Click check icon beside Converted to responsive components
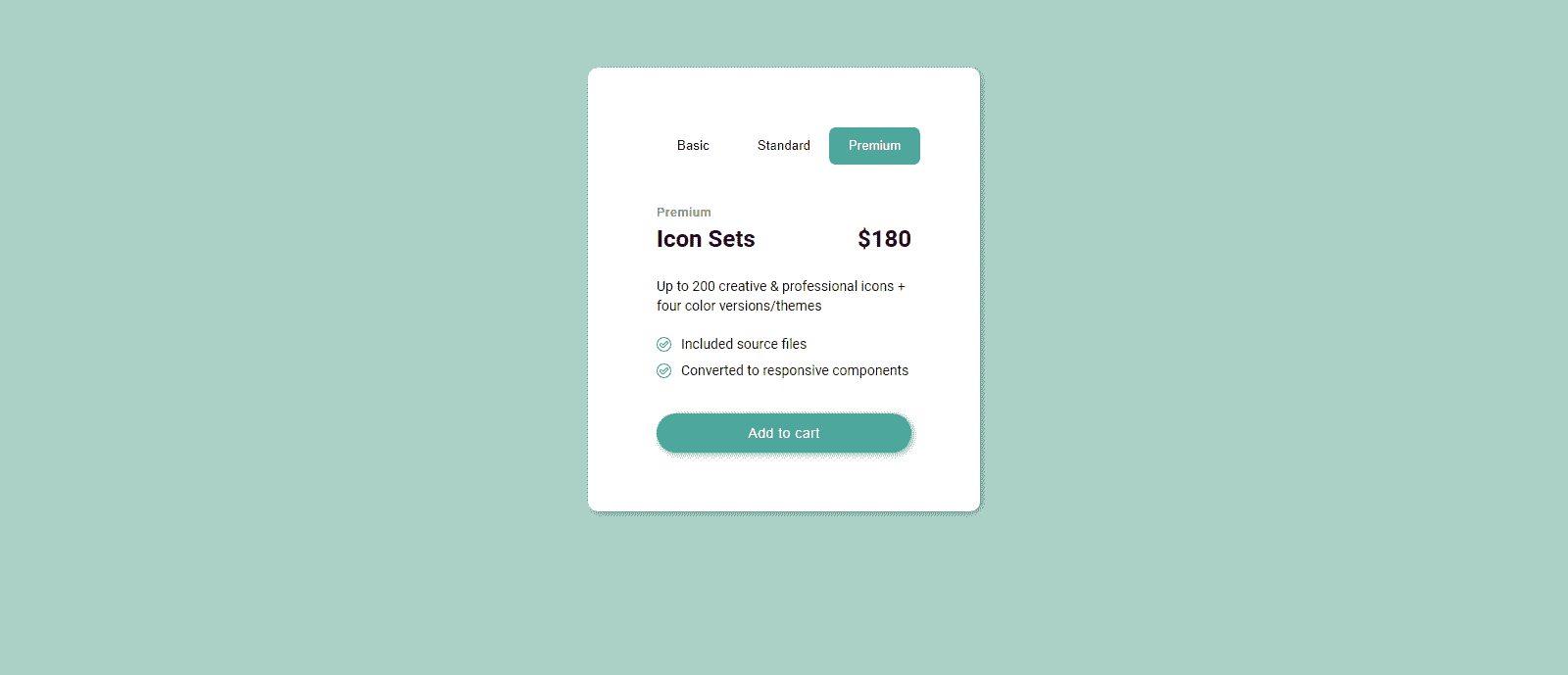The image size is (1568, 675). [663, 370]
